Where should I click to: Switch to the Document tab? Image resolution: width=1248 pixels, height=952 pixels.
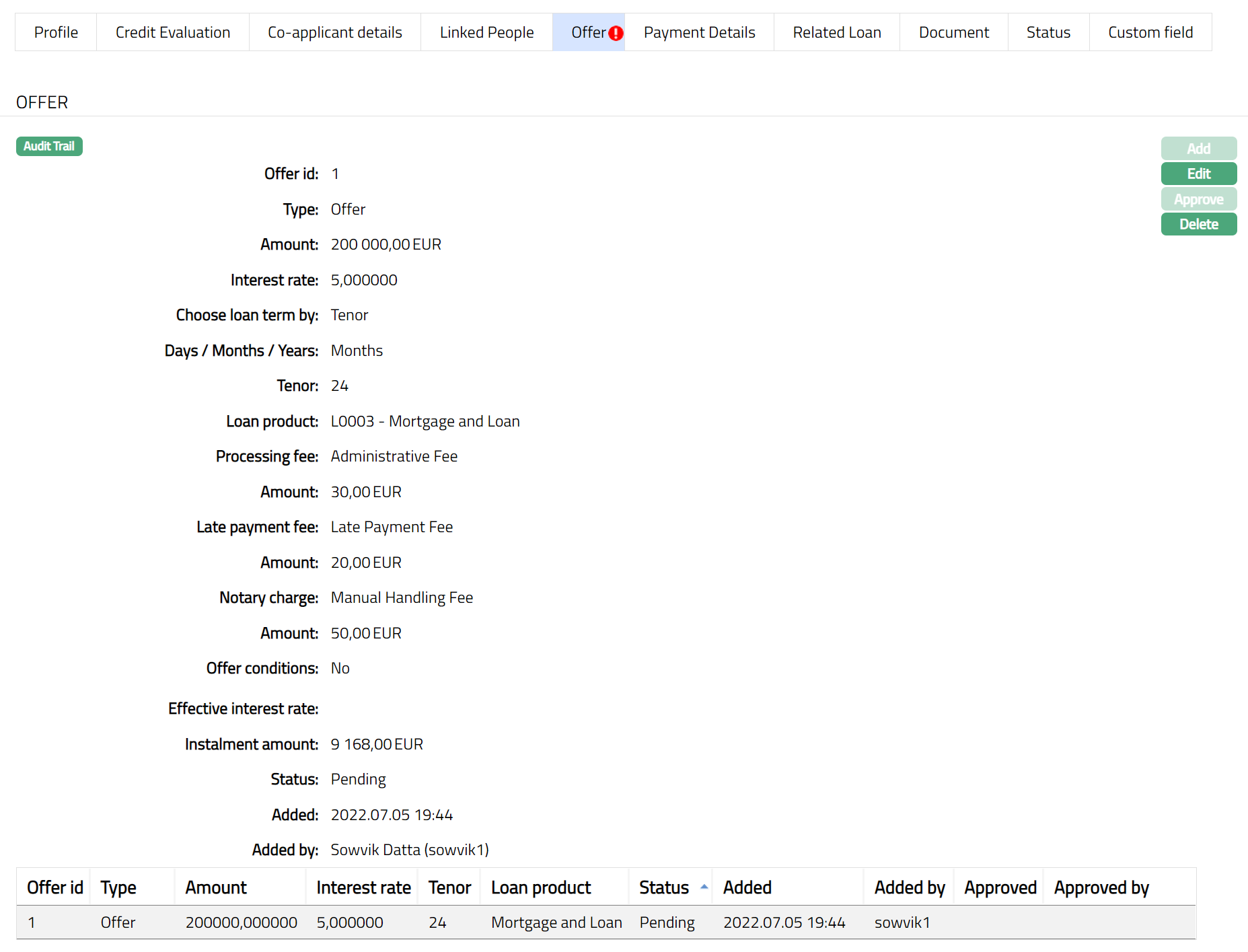click(x=953, y=32)
